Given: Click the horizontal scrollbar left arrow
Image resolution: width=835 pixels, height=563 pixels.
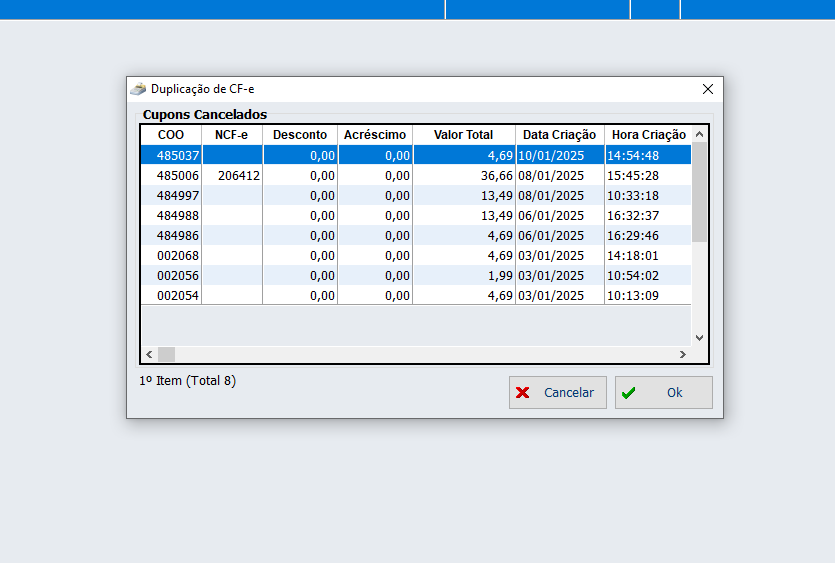Looking at the screenshot, I should 149,355.
